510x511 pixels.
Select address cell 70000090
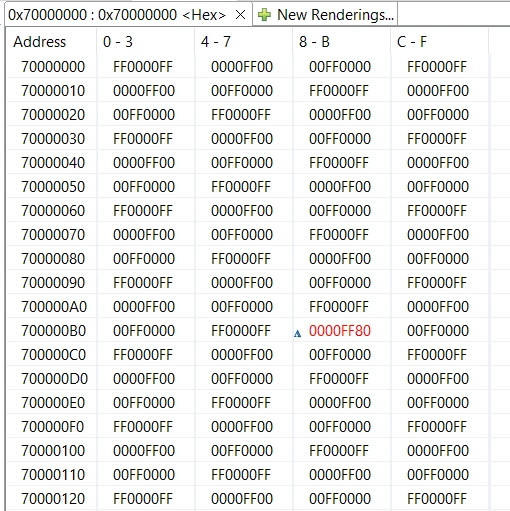point(53,283)
